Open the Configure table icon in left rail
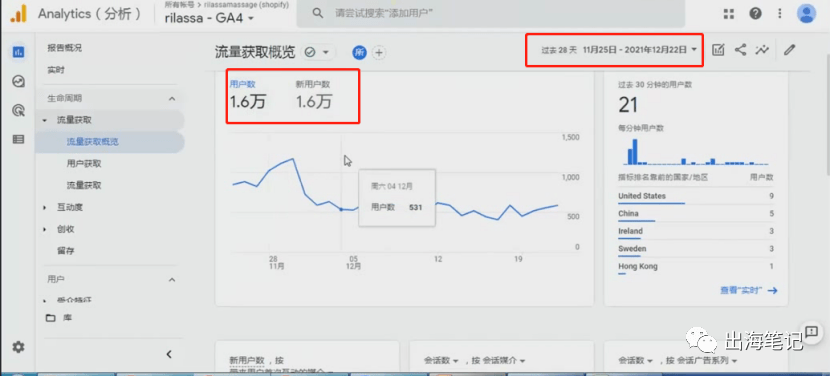 click(19, 139)
